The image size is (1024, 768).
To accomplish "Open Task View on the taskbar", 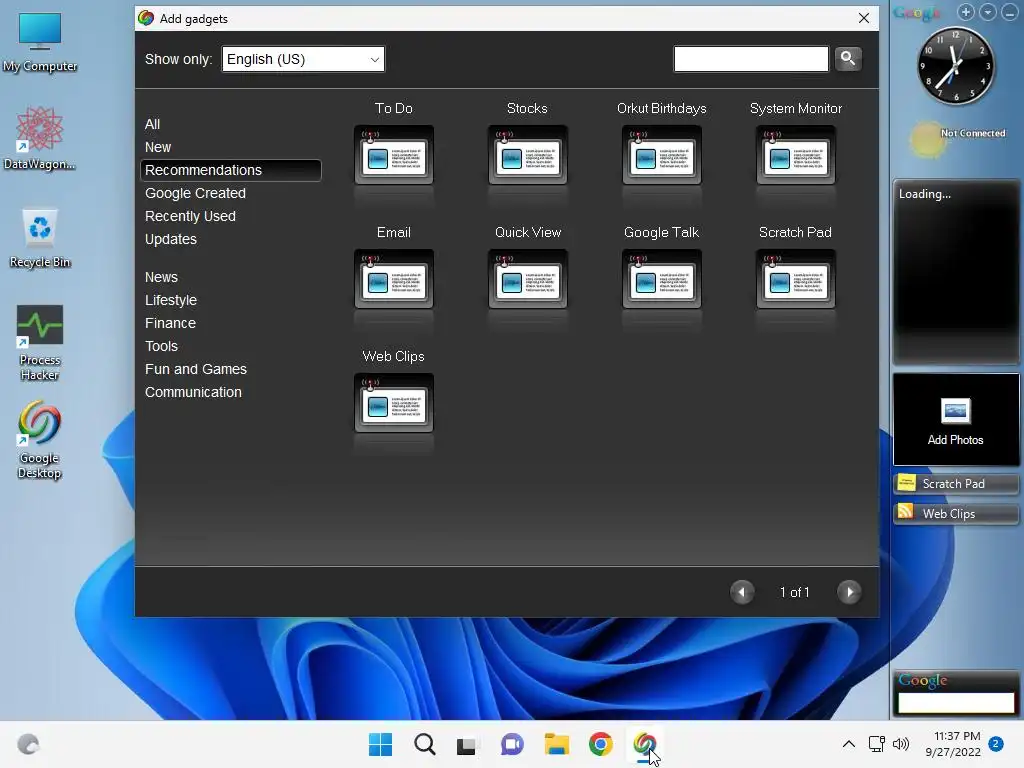I will (x=467, y=744).
